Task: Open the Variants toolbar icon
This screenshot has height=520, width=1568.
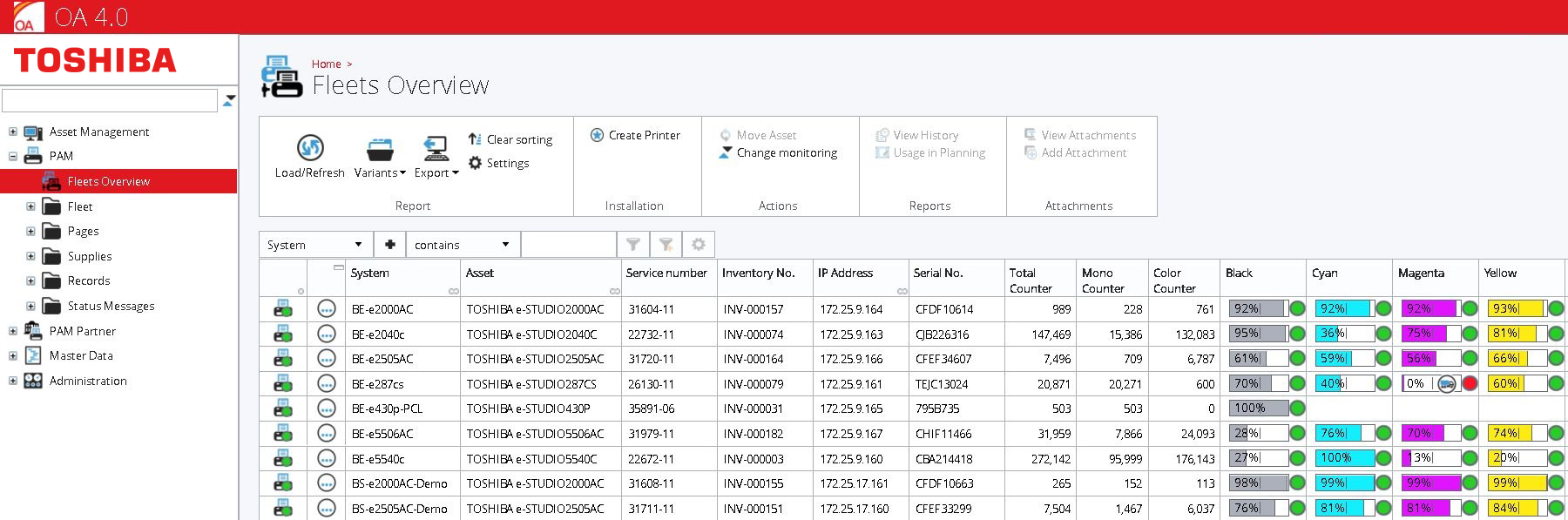Action: click(x=380, y=150)
